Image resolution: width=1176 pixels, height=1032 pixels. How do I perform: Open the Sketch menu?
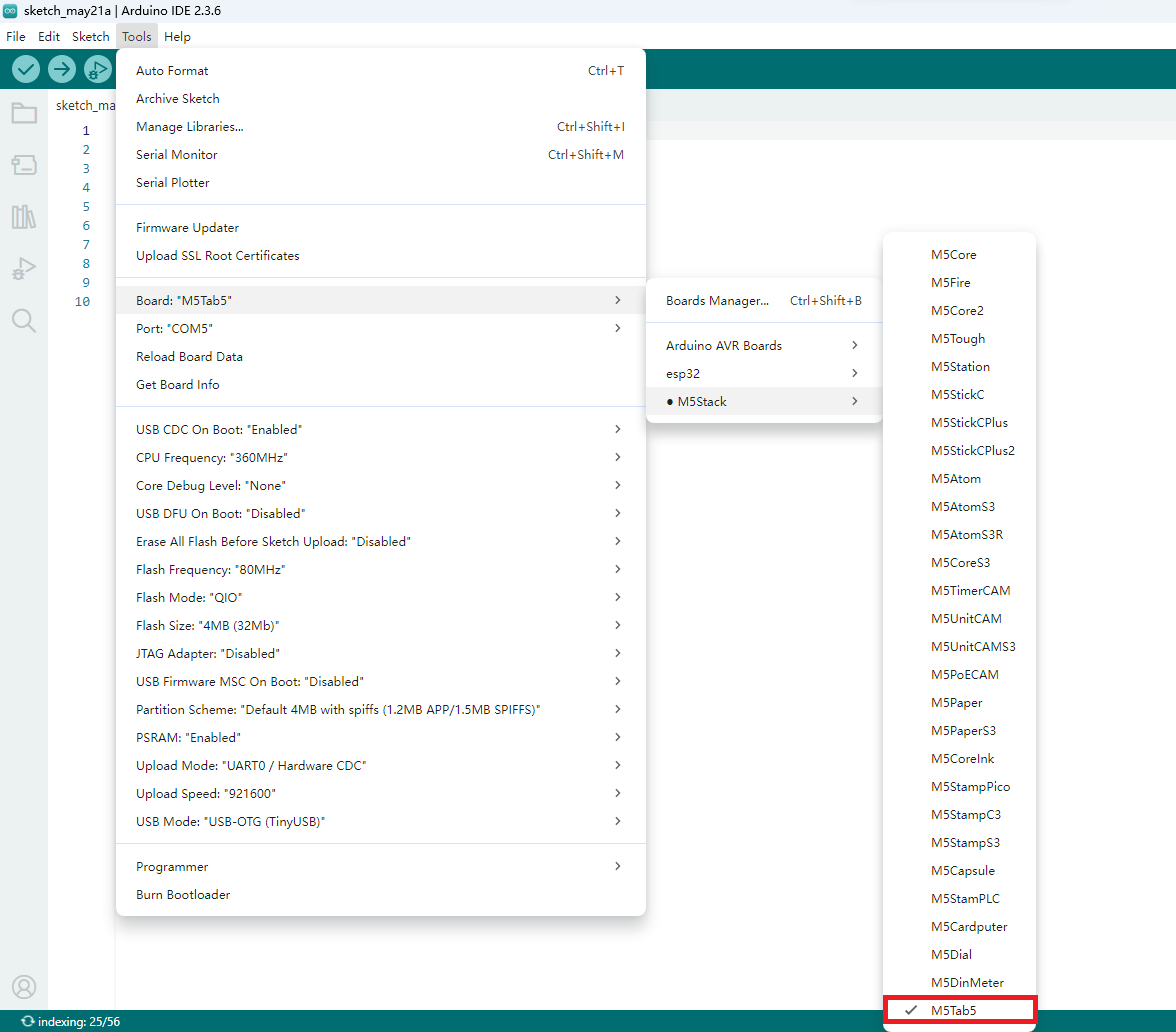click(91, 36)
